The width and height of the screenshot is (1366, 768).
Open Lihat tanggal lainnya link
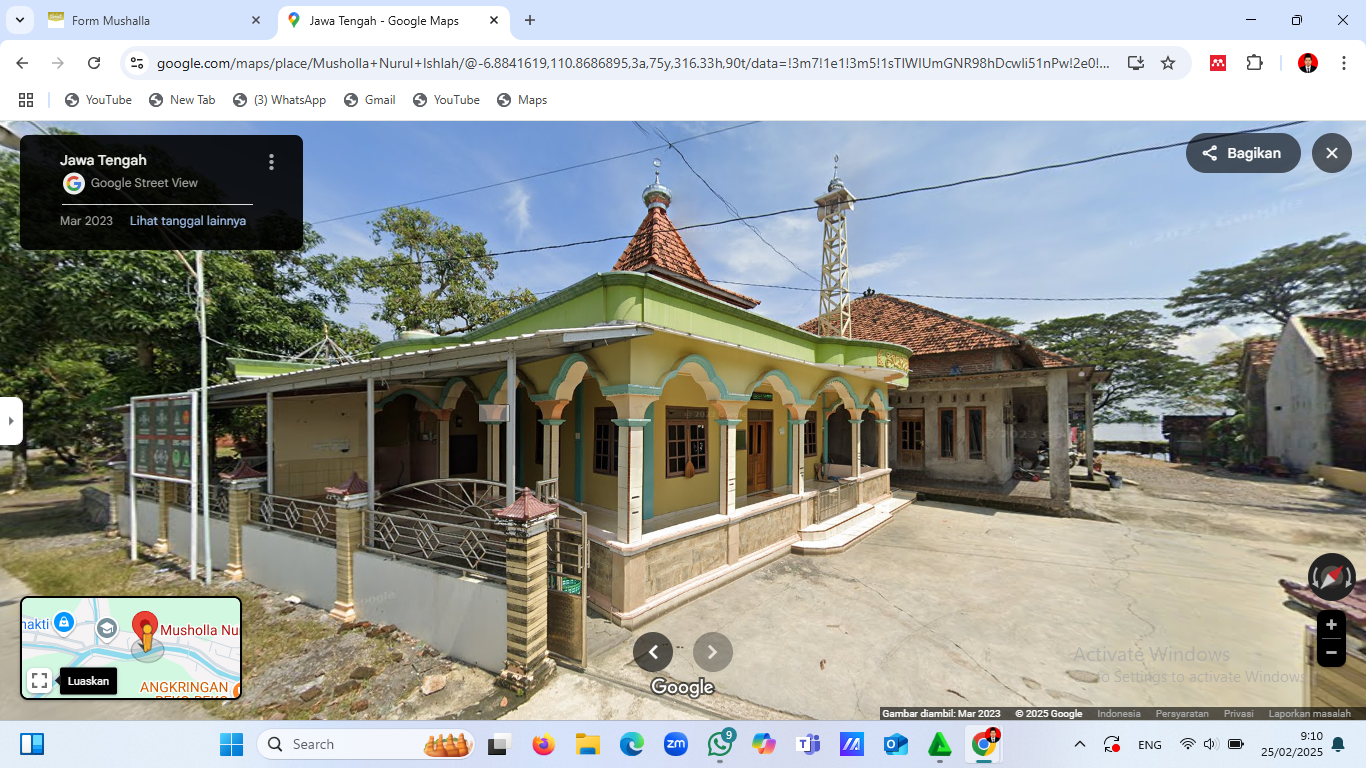[x=188, y=221]
